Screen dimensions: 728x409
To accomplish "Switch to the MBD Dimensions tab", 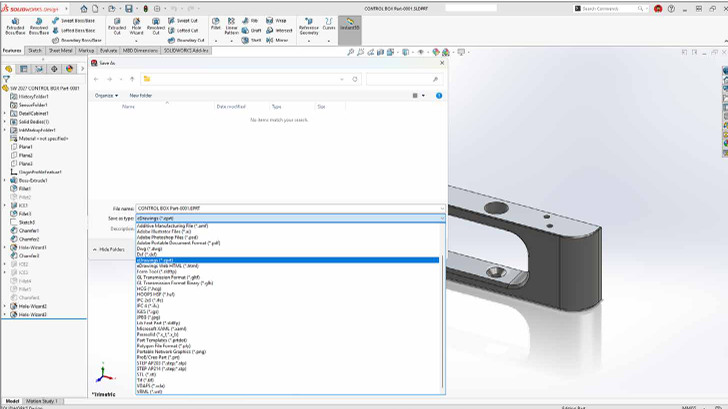I will tap(140, 50).
